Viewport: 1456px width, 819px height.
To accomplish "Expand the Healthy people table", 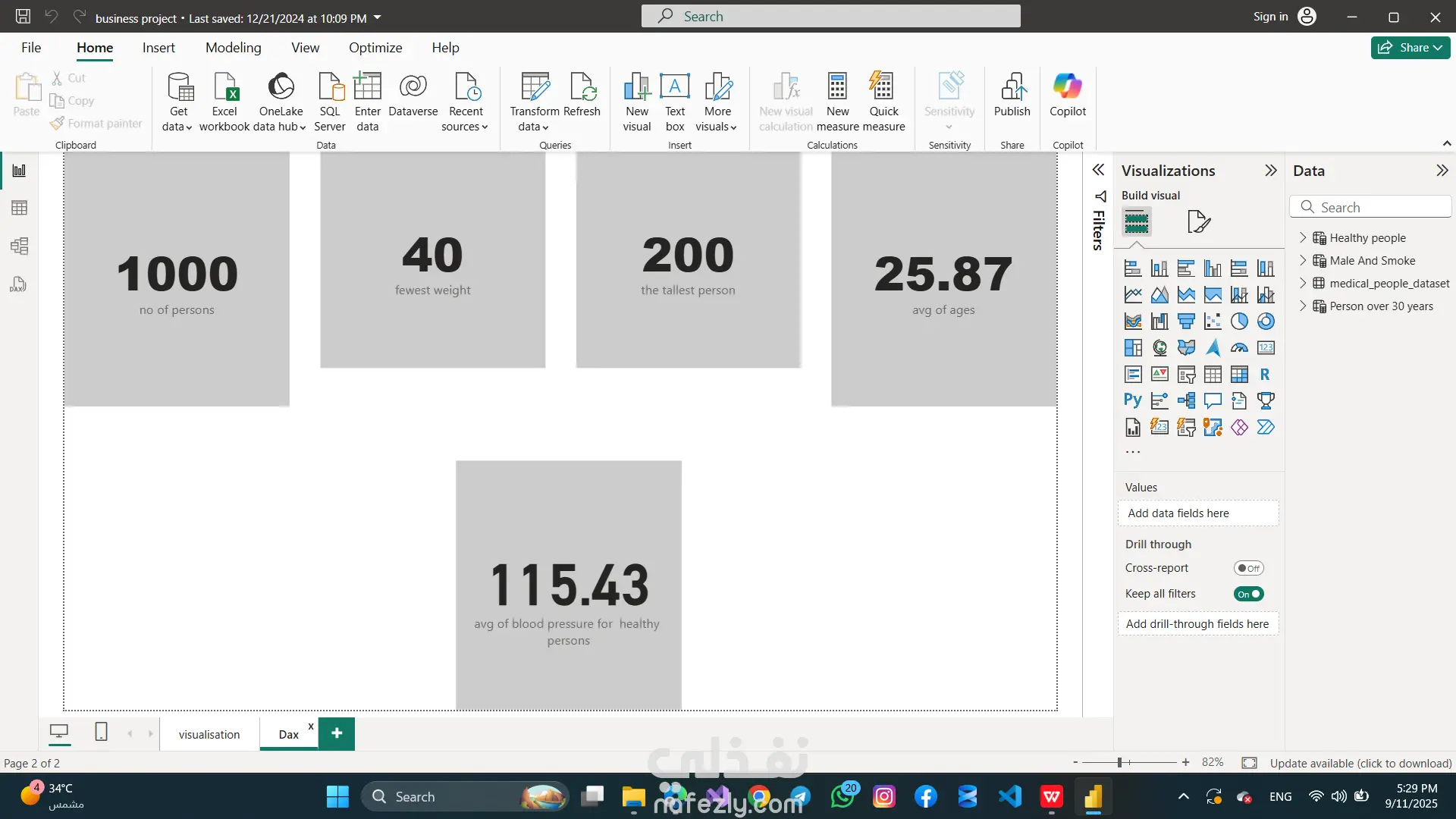I will (1303, 237).
